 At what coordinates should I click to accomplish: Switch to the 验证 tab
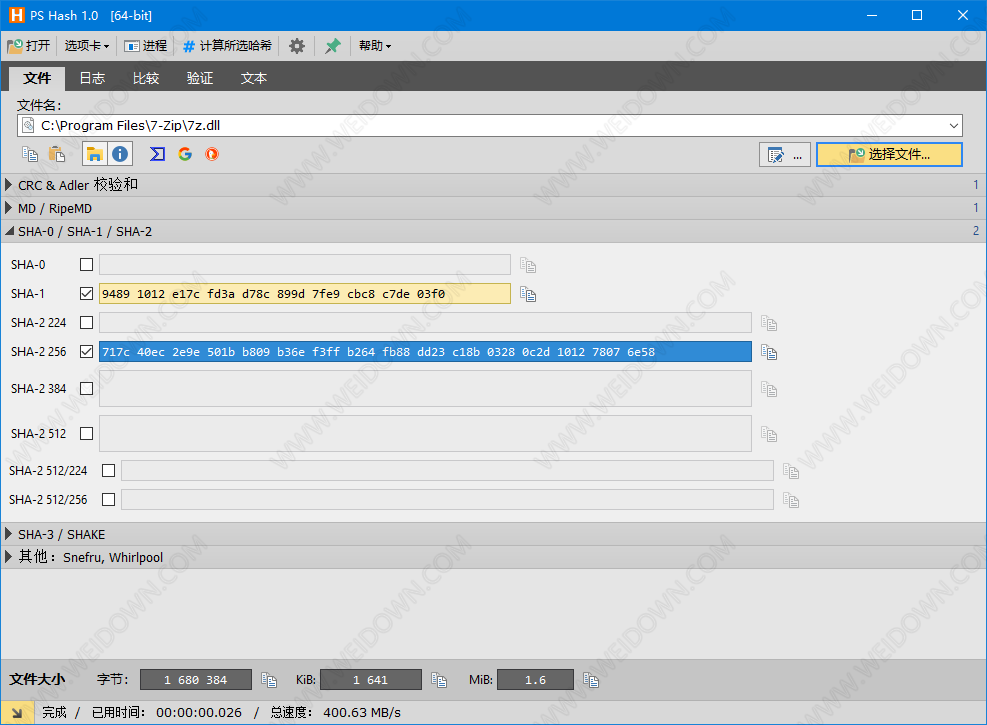200,78
